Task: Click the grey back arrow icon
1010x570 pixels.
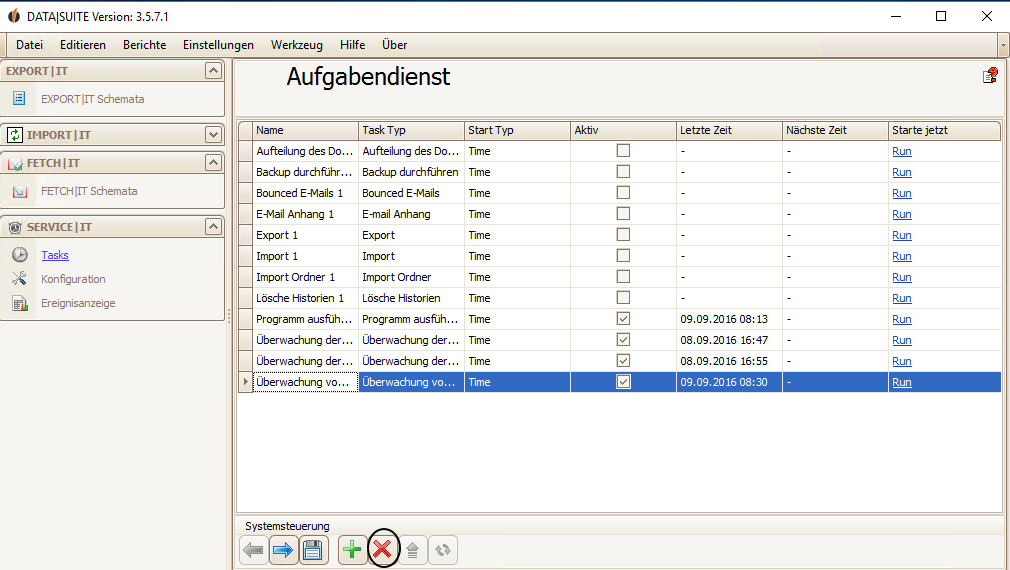Action: pos(254,550)
